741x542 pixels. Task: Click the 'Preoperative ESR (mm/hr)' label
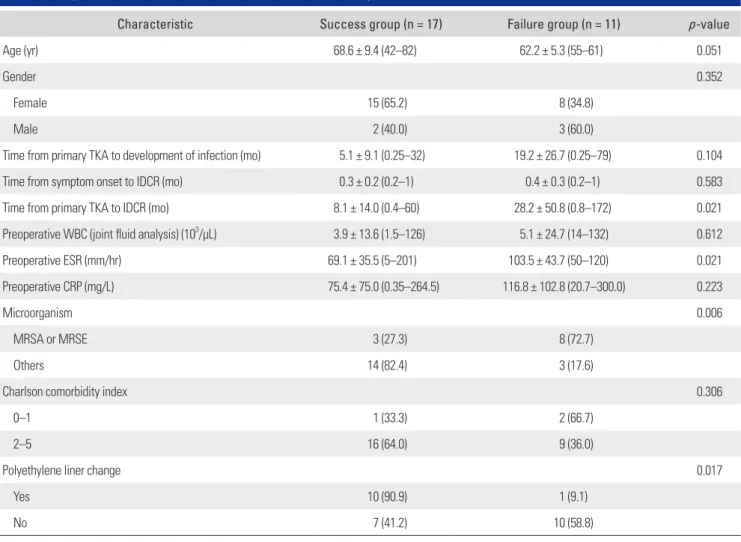tap(62, 260)
